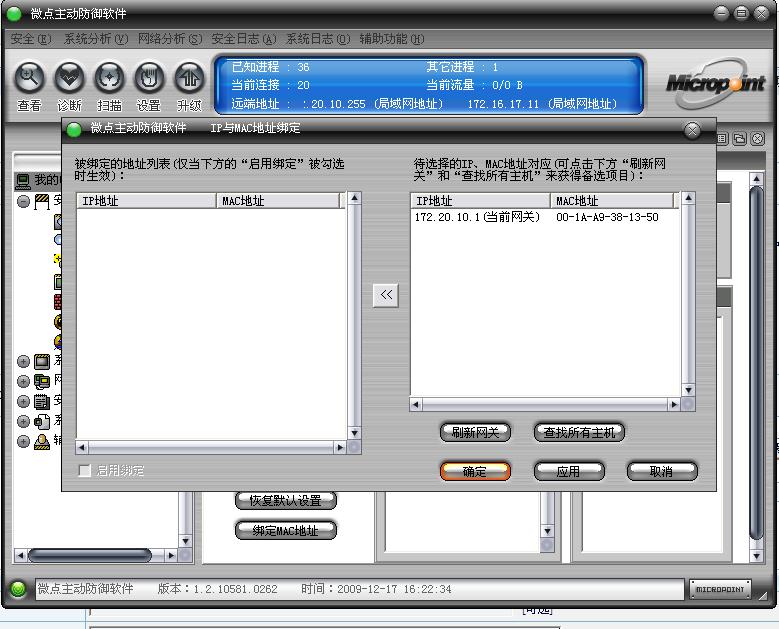Viewport: 779px width, 629px height.
Task: Expand the tree node beside the documents icon
Action: click(x=23, y=421)
